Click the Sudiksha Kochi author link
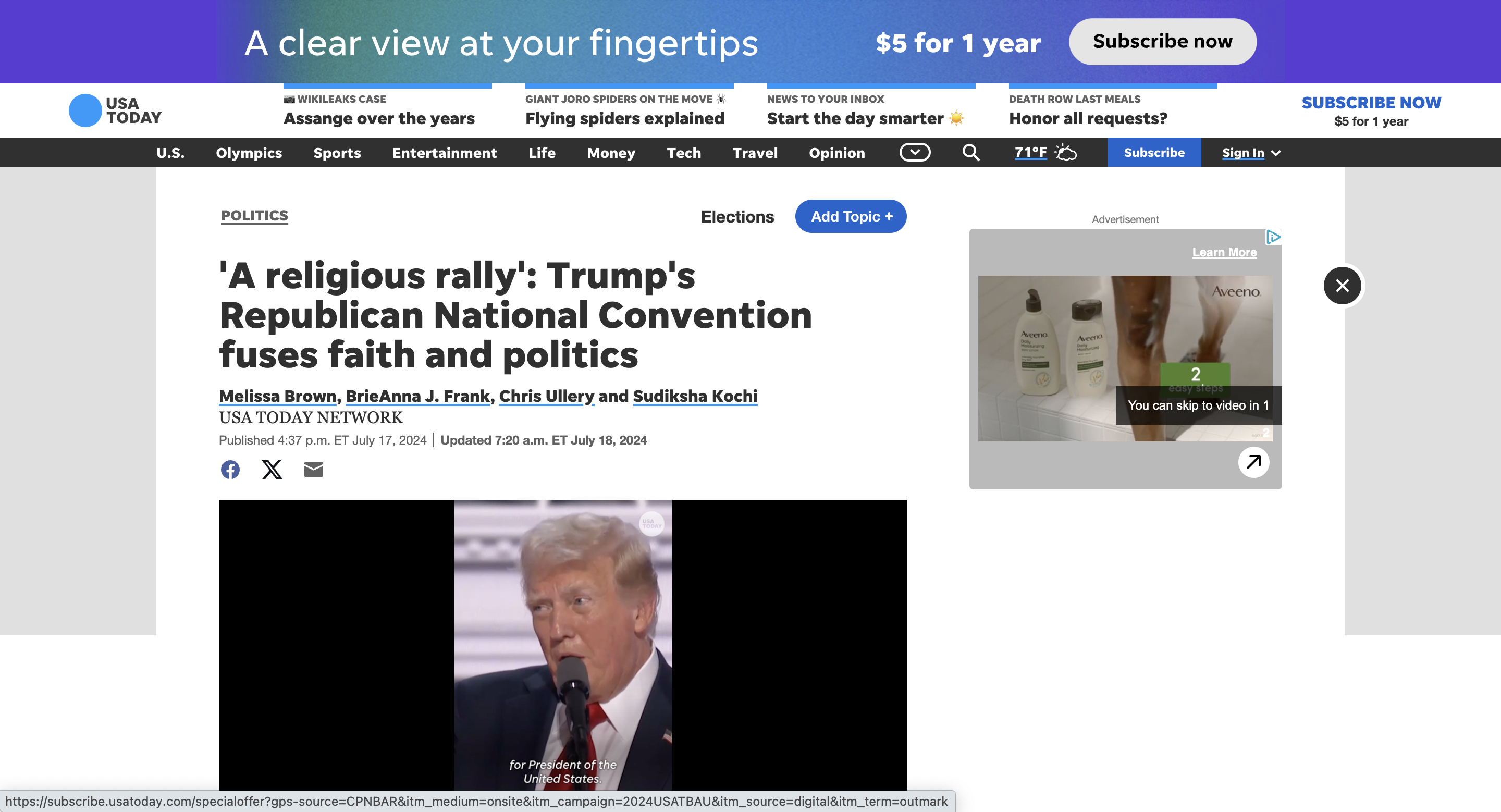 pos(695,395)
